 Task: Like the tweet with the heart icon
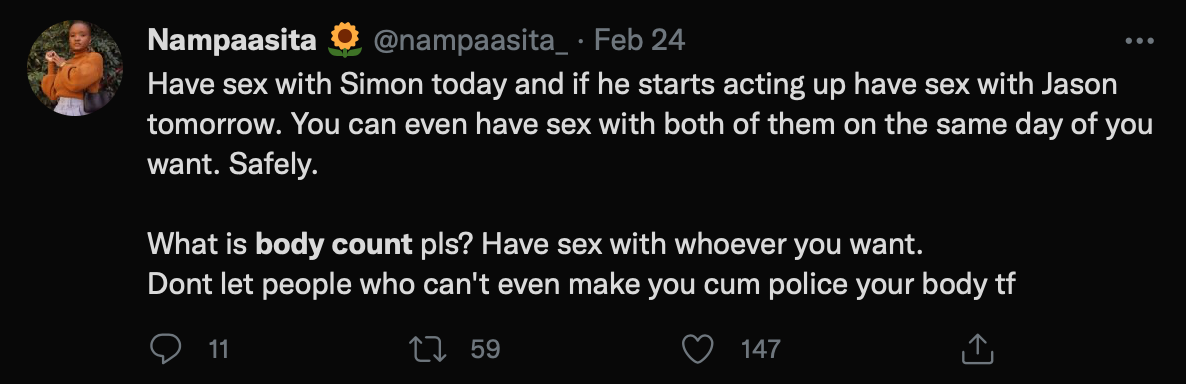pyautogui.click(x=697, y=348)
